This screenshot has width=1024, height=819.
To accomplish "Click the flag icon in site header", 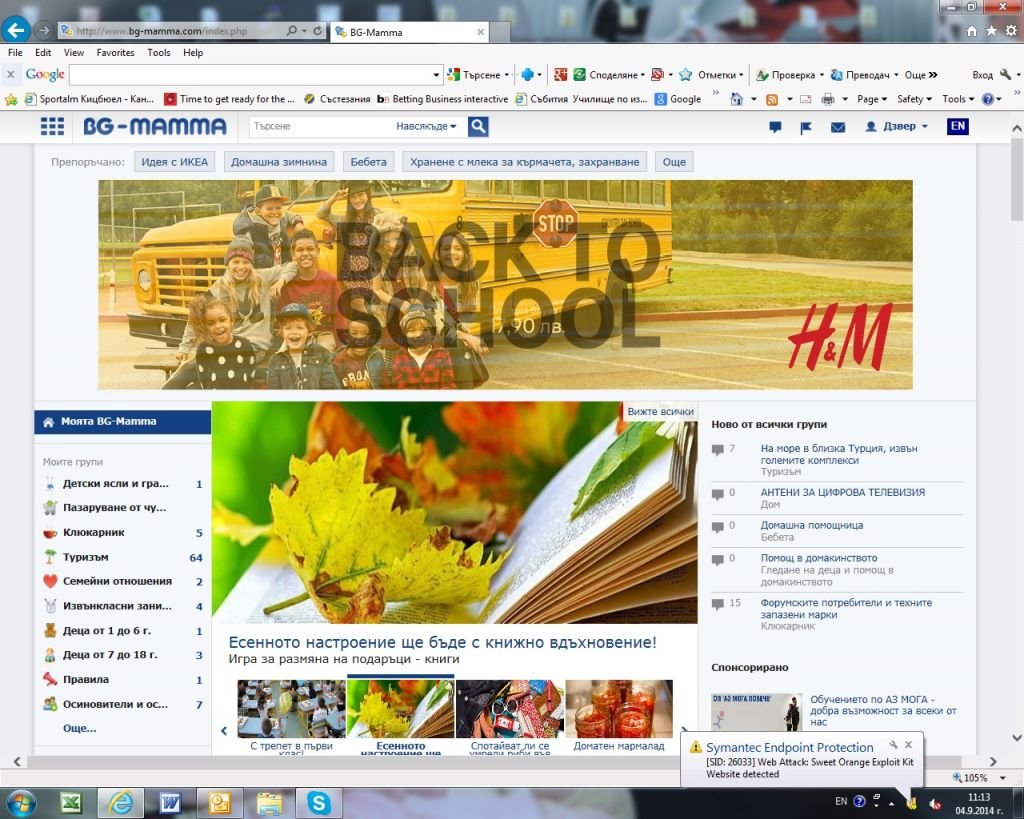I will point(806,127).
